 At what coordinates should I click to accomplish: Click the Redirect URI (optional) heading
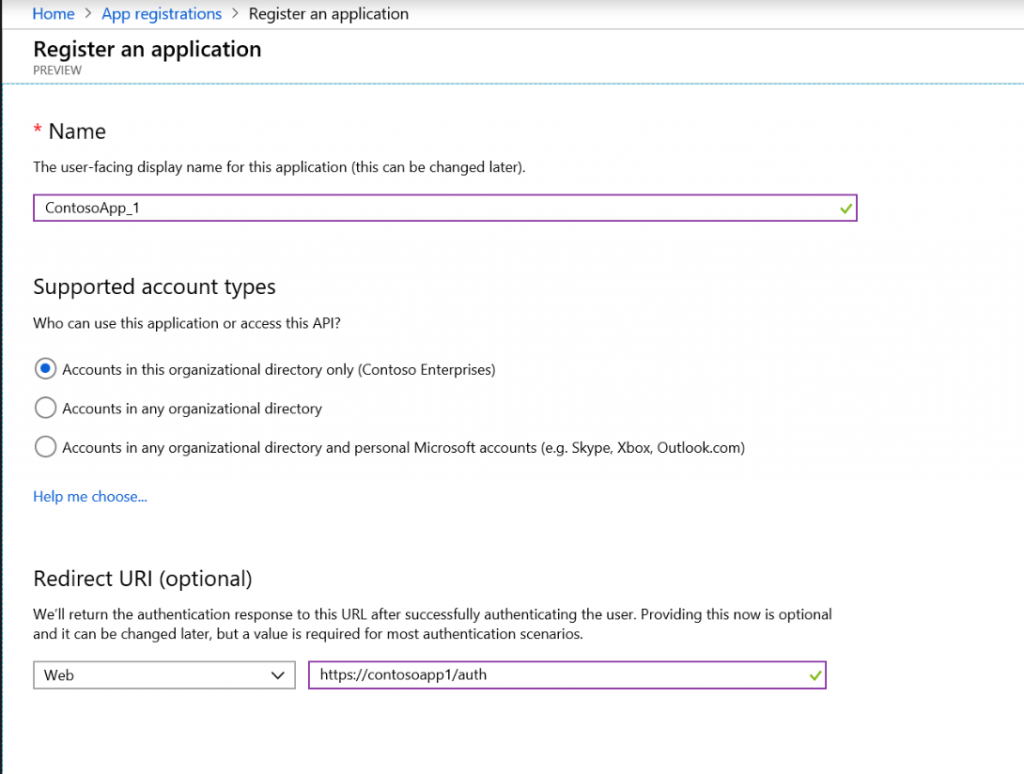pos(142,579)
